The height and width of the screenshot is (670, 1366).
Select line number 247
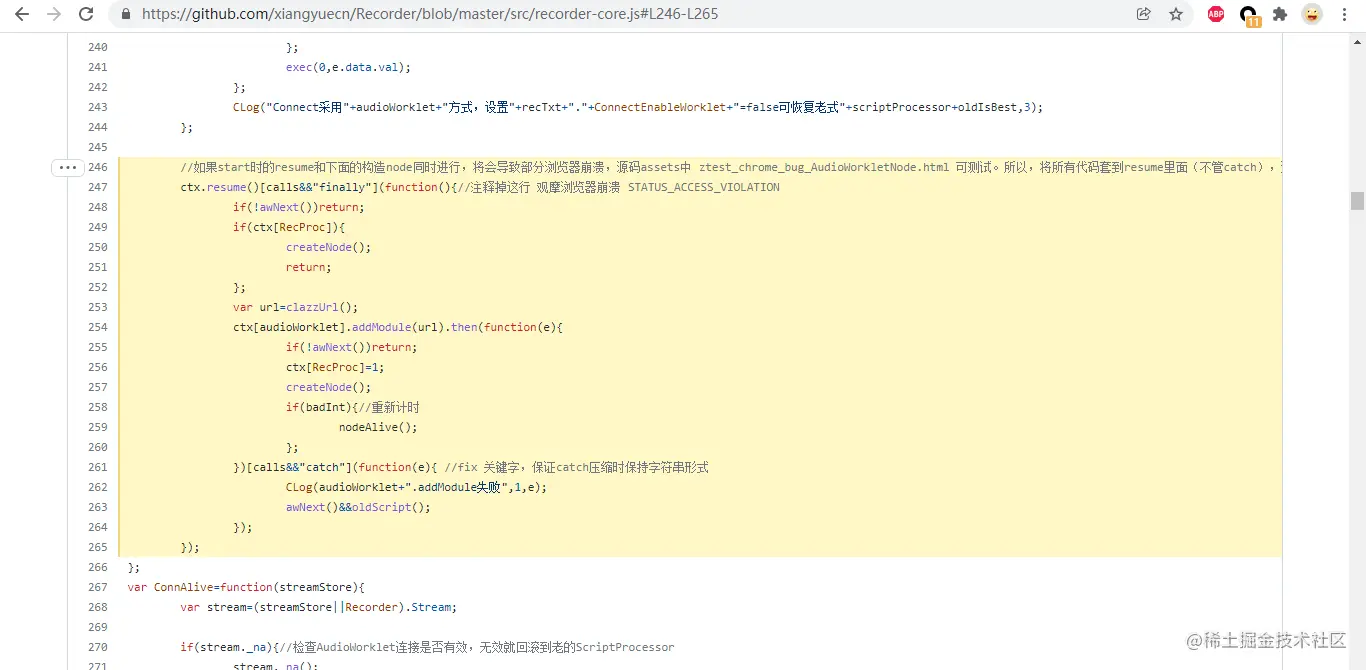[97, 187]
